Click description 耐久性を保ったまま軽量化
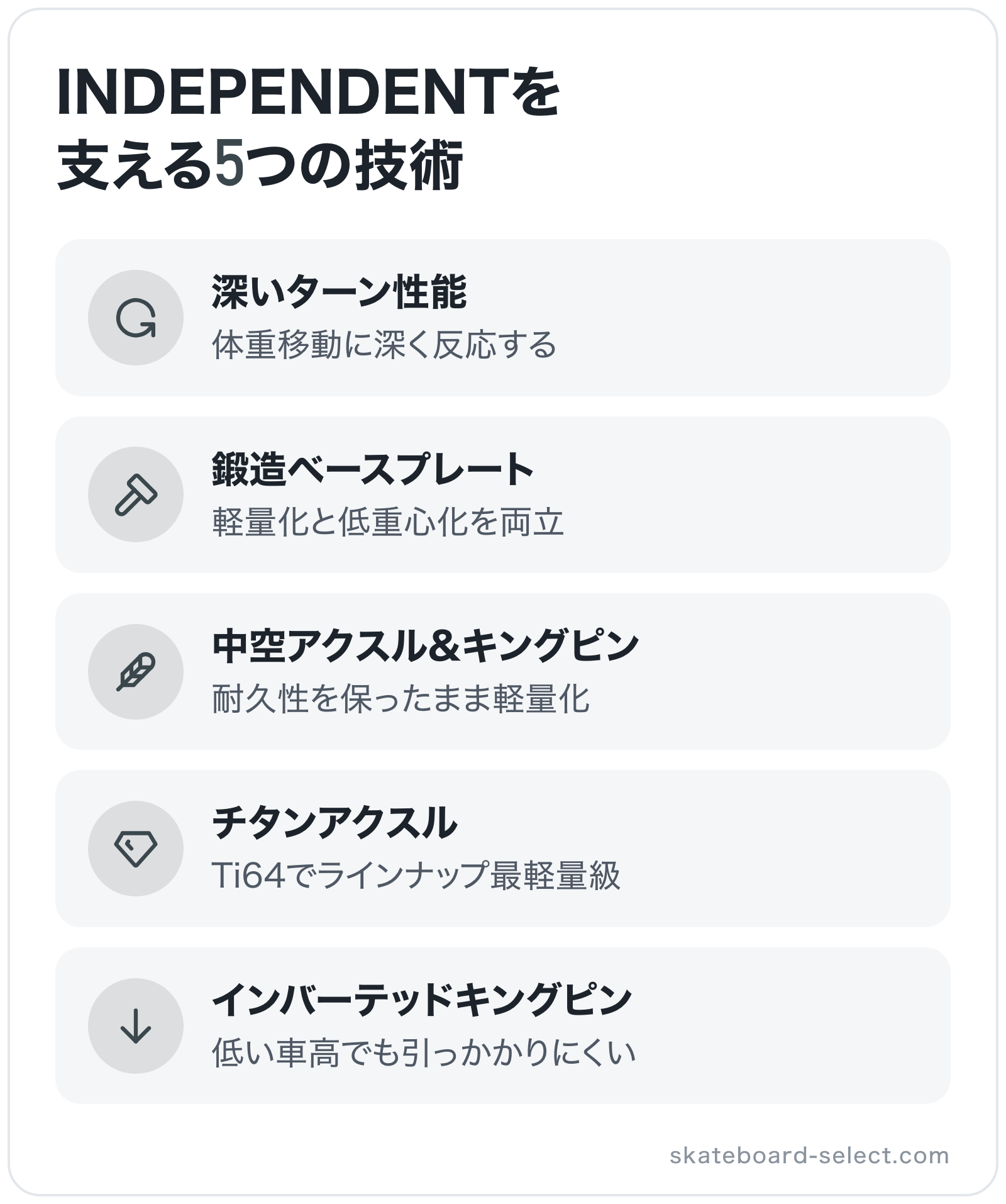The image size is (1006, 1204). (401, 698)
